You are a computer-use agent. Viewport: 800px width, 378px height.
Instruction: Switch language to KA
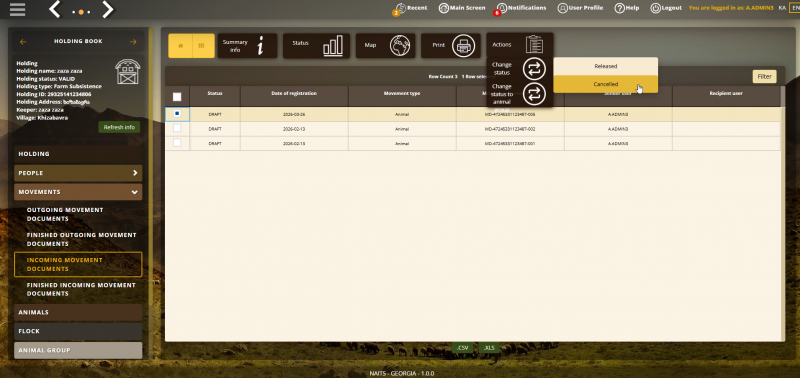tap(782, 8)
